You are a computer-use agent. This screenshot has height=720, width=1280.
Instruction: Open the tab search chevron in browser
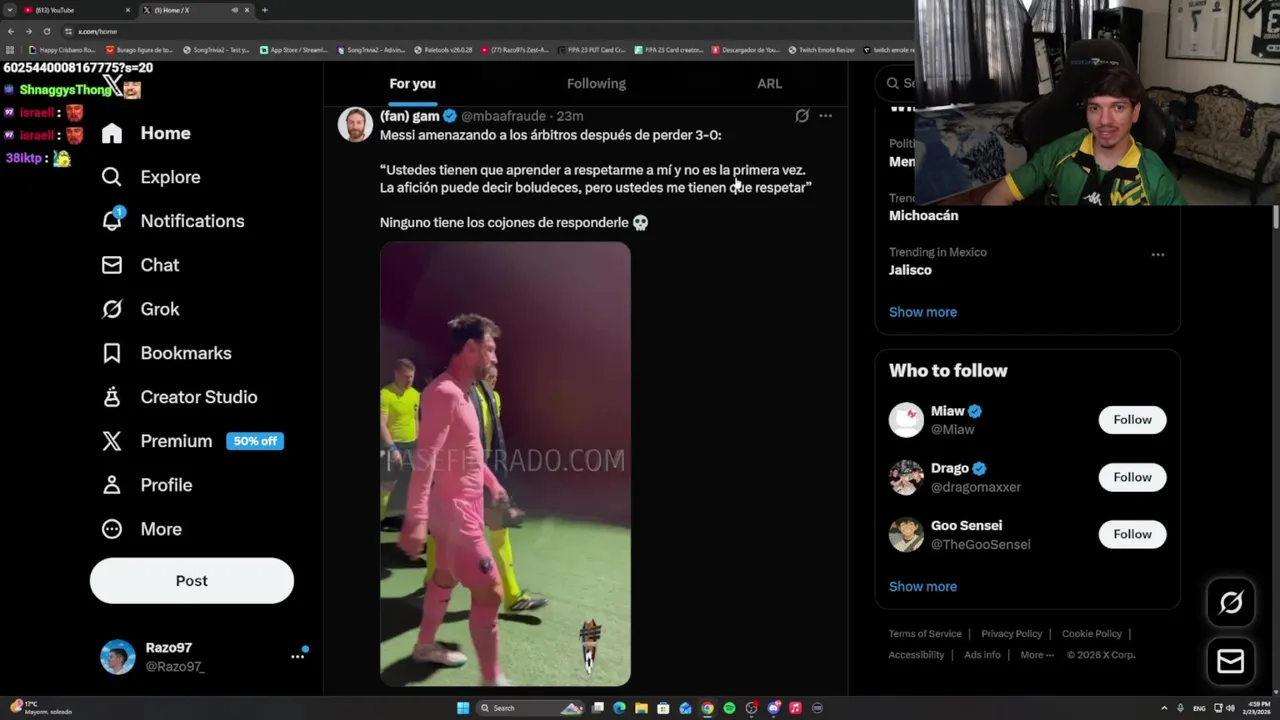click(9, 10)
